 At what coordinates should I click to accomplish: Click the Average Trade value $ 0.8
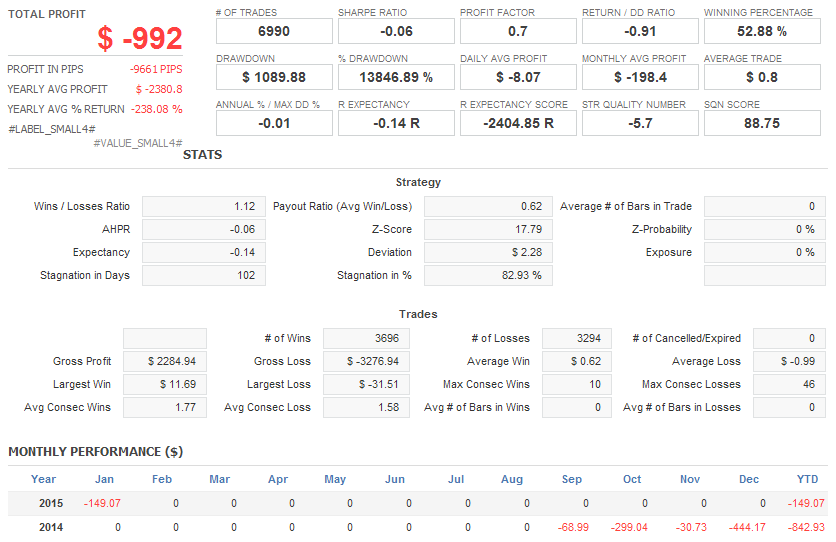point(762,77)
